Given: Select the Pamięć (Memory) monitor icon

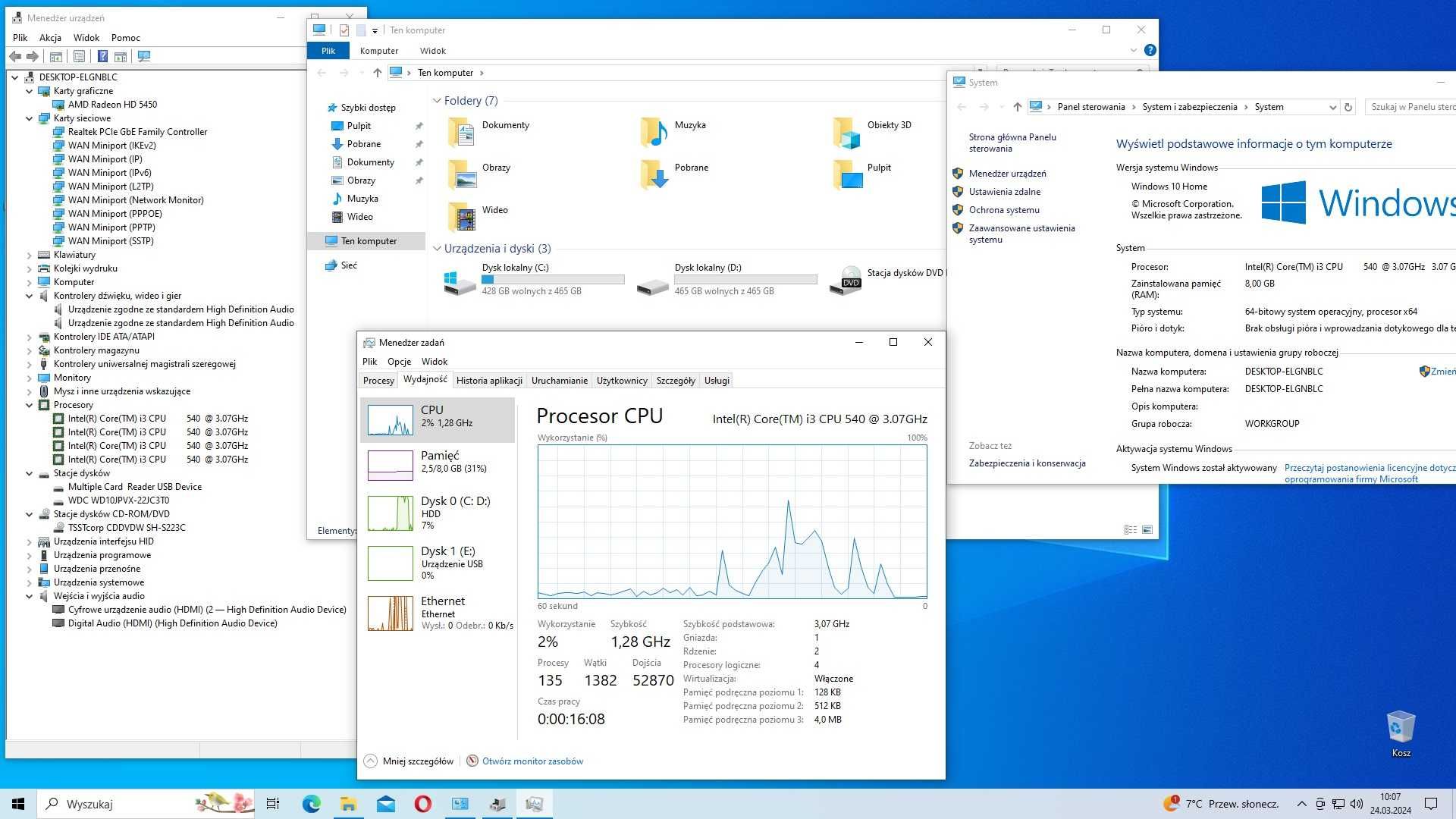Looking at the screenshot, I should point(390,462).
